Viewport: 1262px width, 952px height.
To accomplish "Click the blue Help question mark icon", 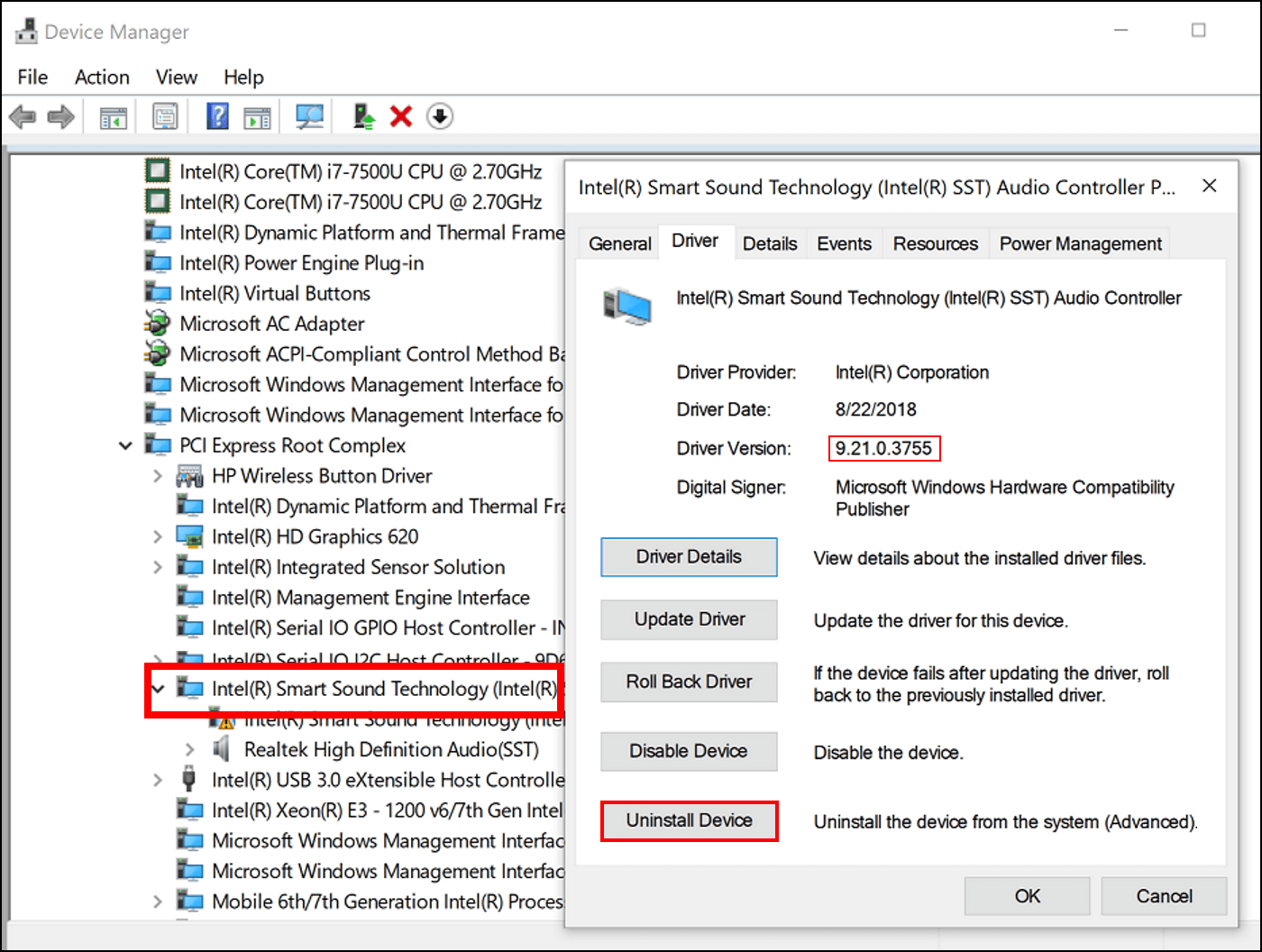I will (x=217, y=116).
